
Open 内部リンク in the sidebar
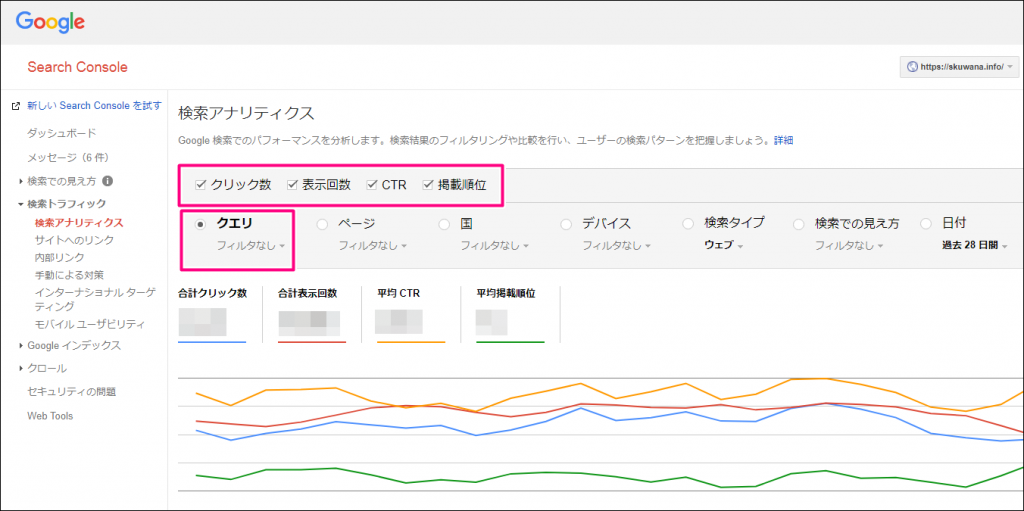click(59, 257)
